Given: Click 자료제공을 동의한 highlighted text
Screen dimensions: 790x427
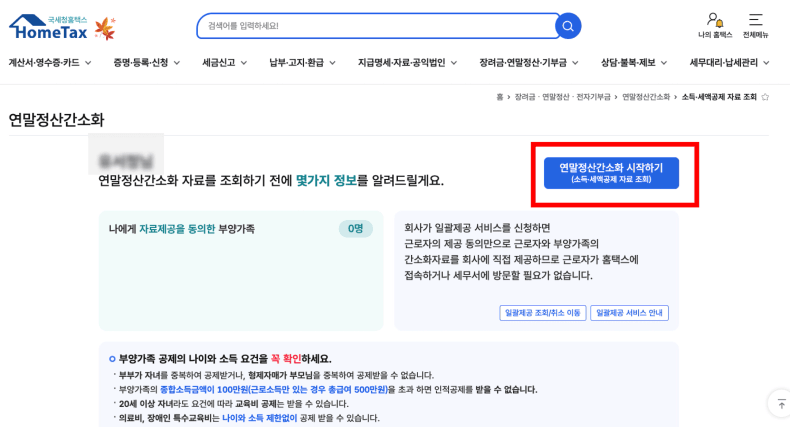Looking at the screenshot, I should coord(177,229).
